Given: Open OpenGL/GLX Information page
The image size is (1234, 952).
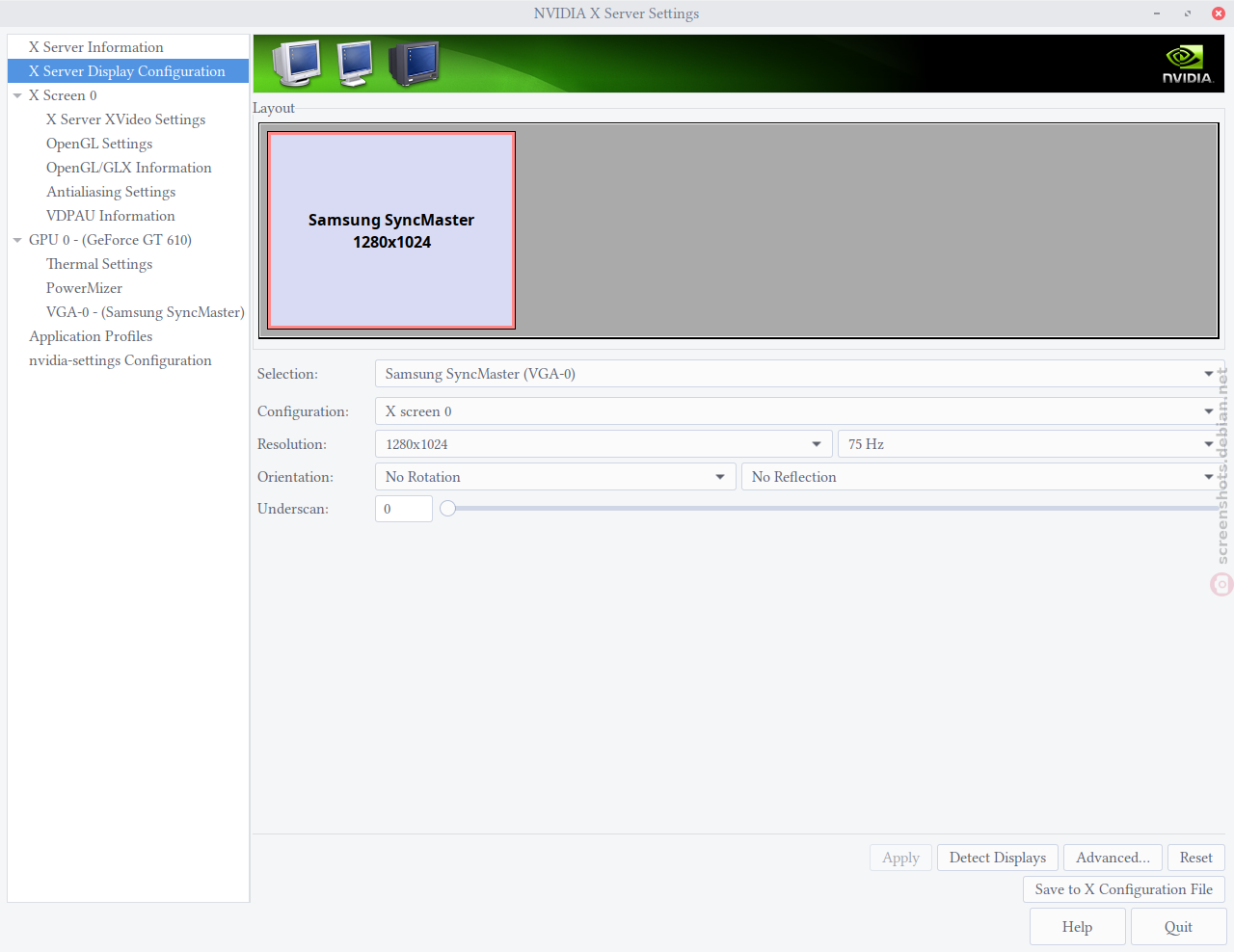Looking at the screenshot, I should coord(129,168).
